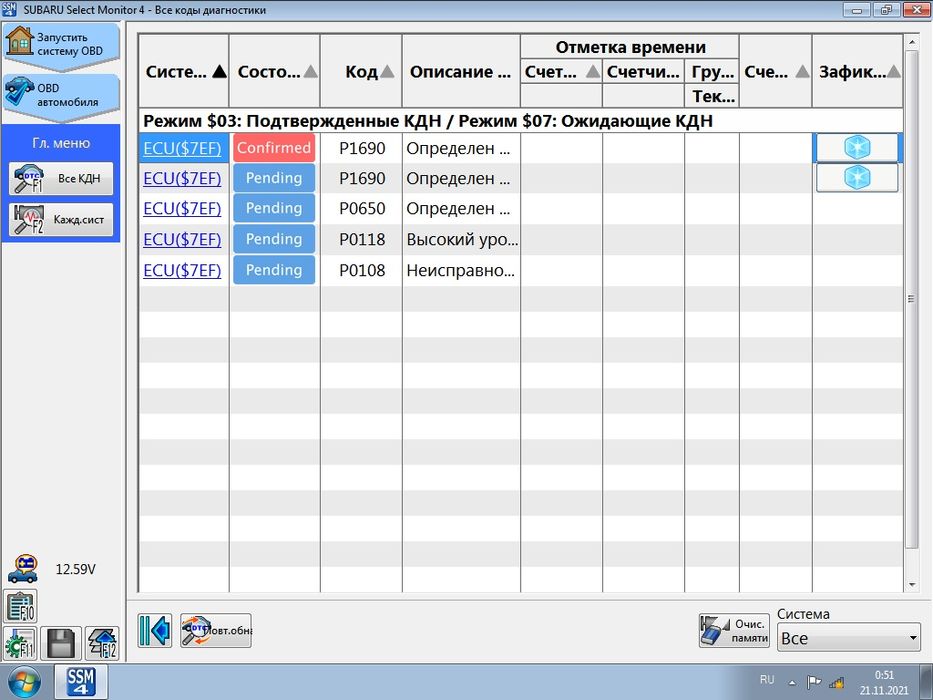Sort by Описание column header
933x700 pixels.
(461, 71)
